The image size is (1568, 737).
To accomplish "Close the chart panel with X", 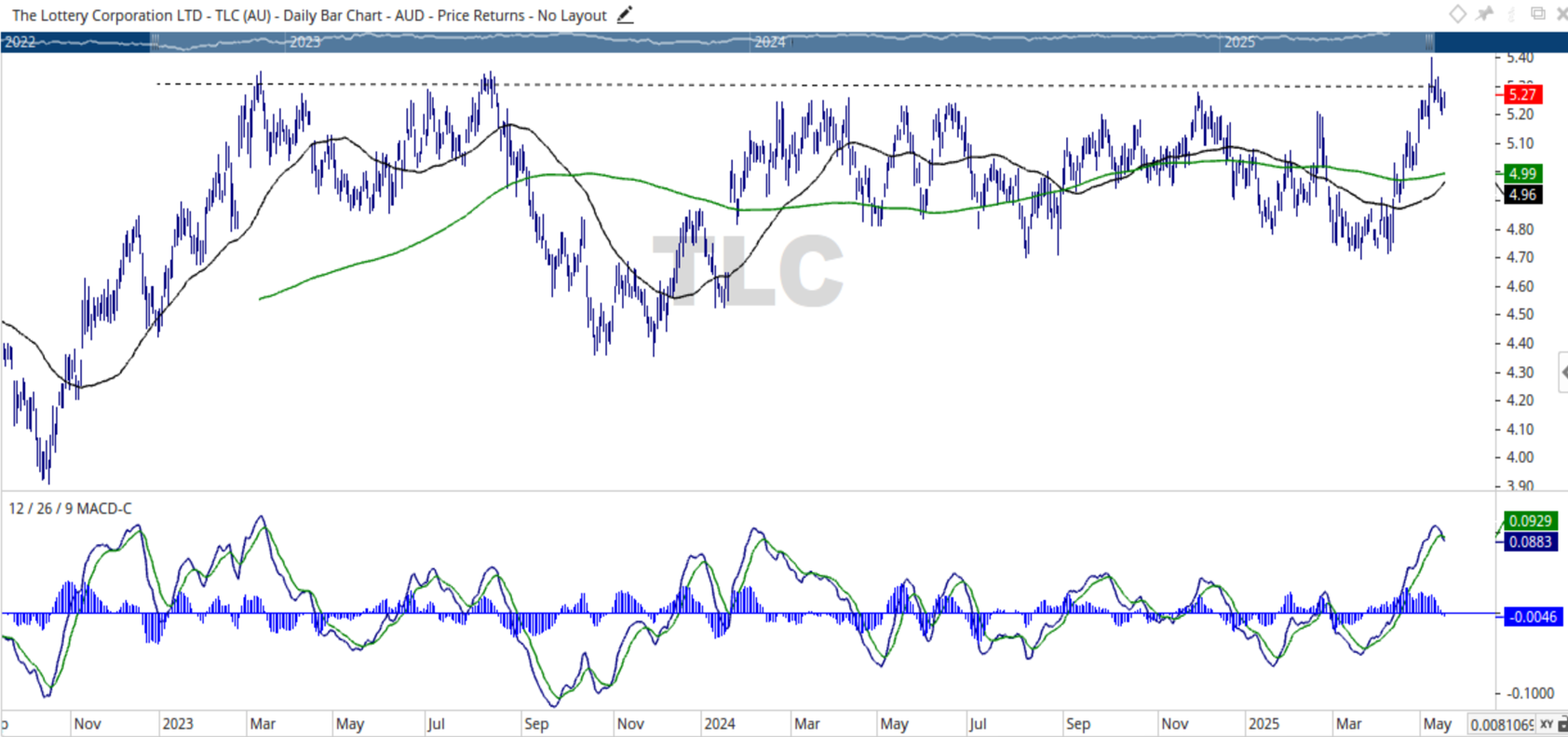I will click(1561, 13).
